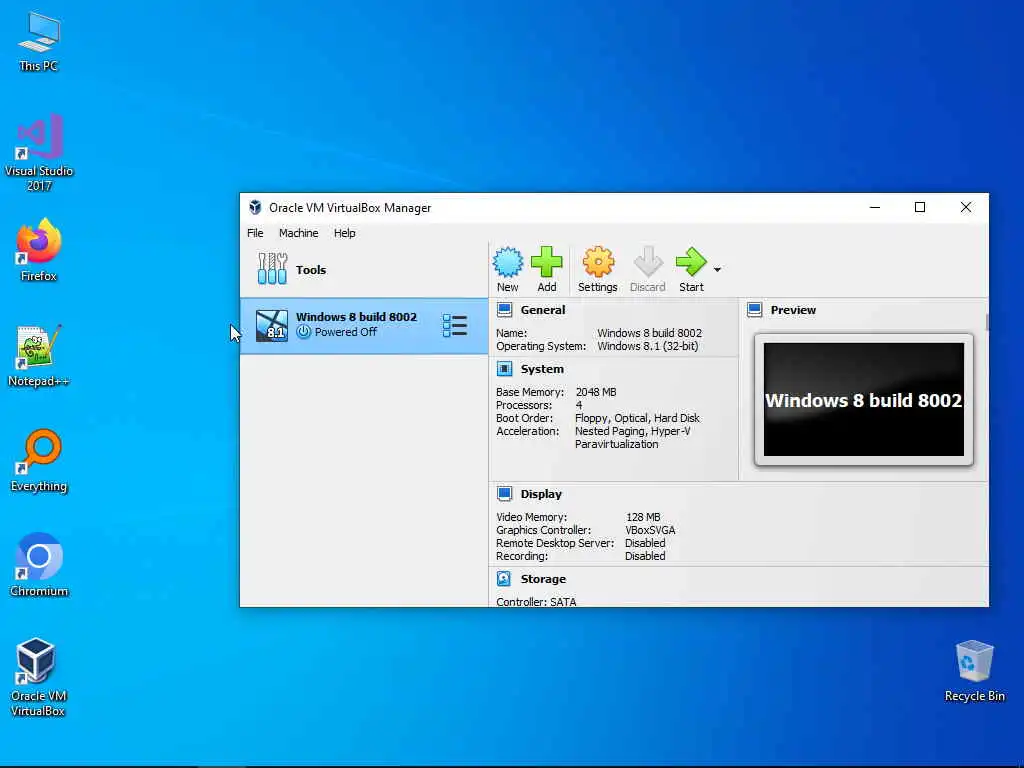Click the '2048 MB' base memory value
The width and height of the screenshot is (1024, 768).
[596, 392]
